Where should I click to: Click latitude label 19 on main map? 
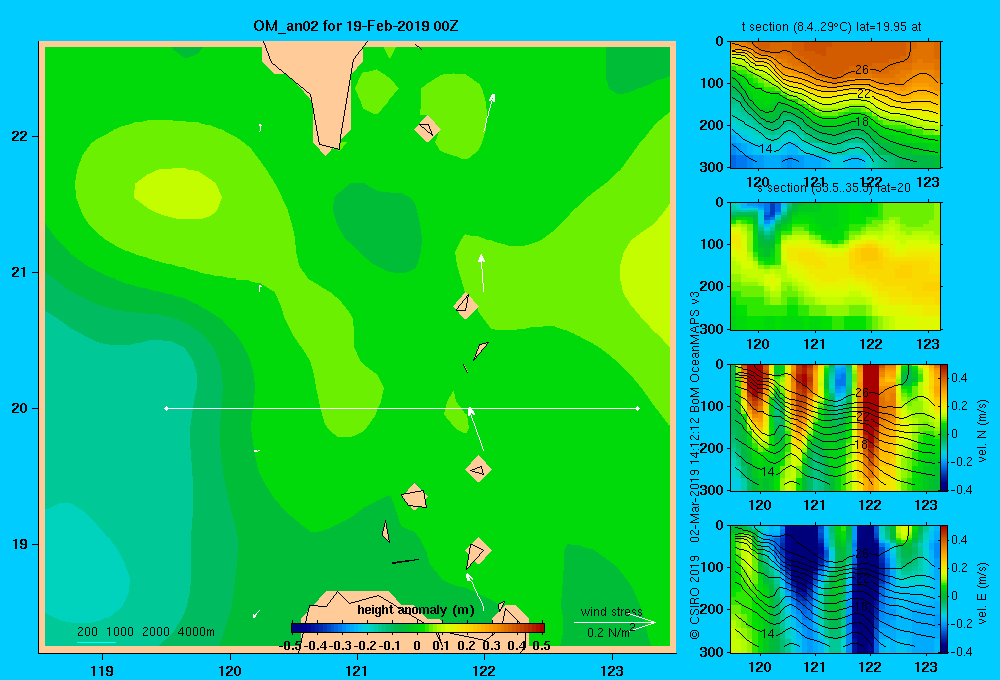[x=20, y=544]
